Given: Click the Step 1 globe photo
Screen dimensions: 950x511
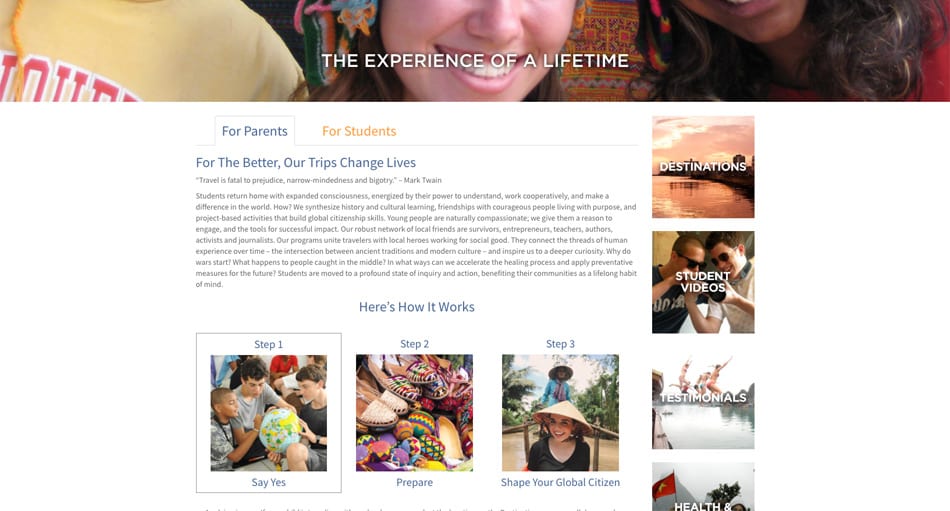Looking at the screenshot, I should 268,413.
